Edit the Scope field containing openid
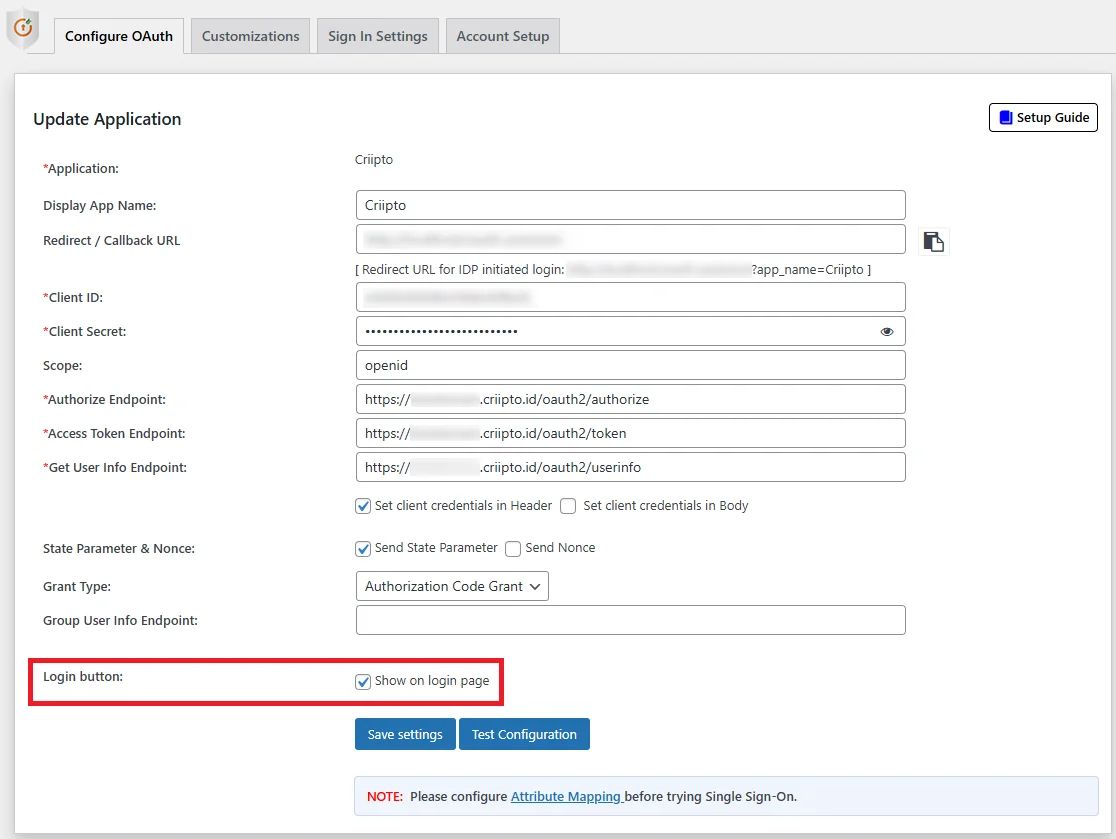Viewport: 1116px width, 839px height. [631, 366]
